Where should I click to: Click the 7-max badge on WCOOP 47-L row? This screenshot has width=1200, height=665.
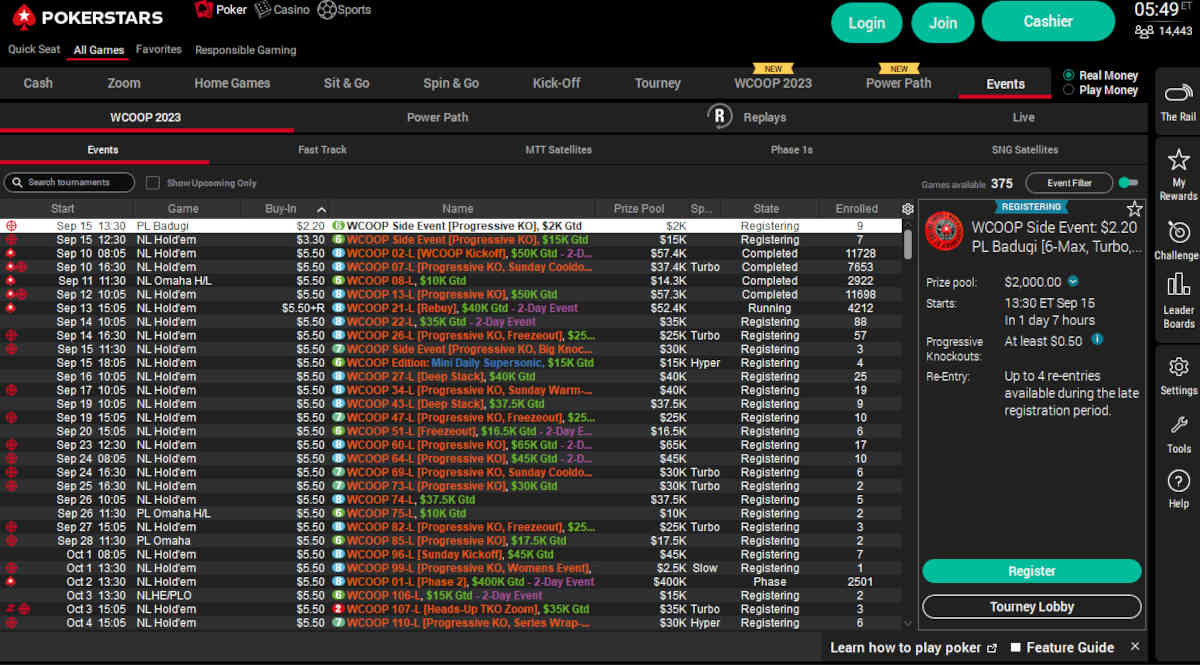tap(338, 418)
